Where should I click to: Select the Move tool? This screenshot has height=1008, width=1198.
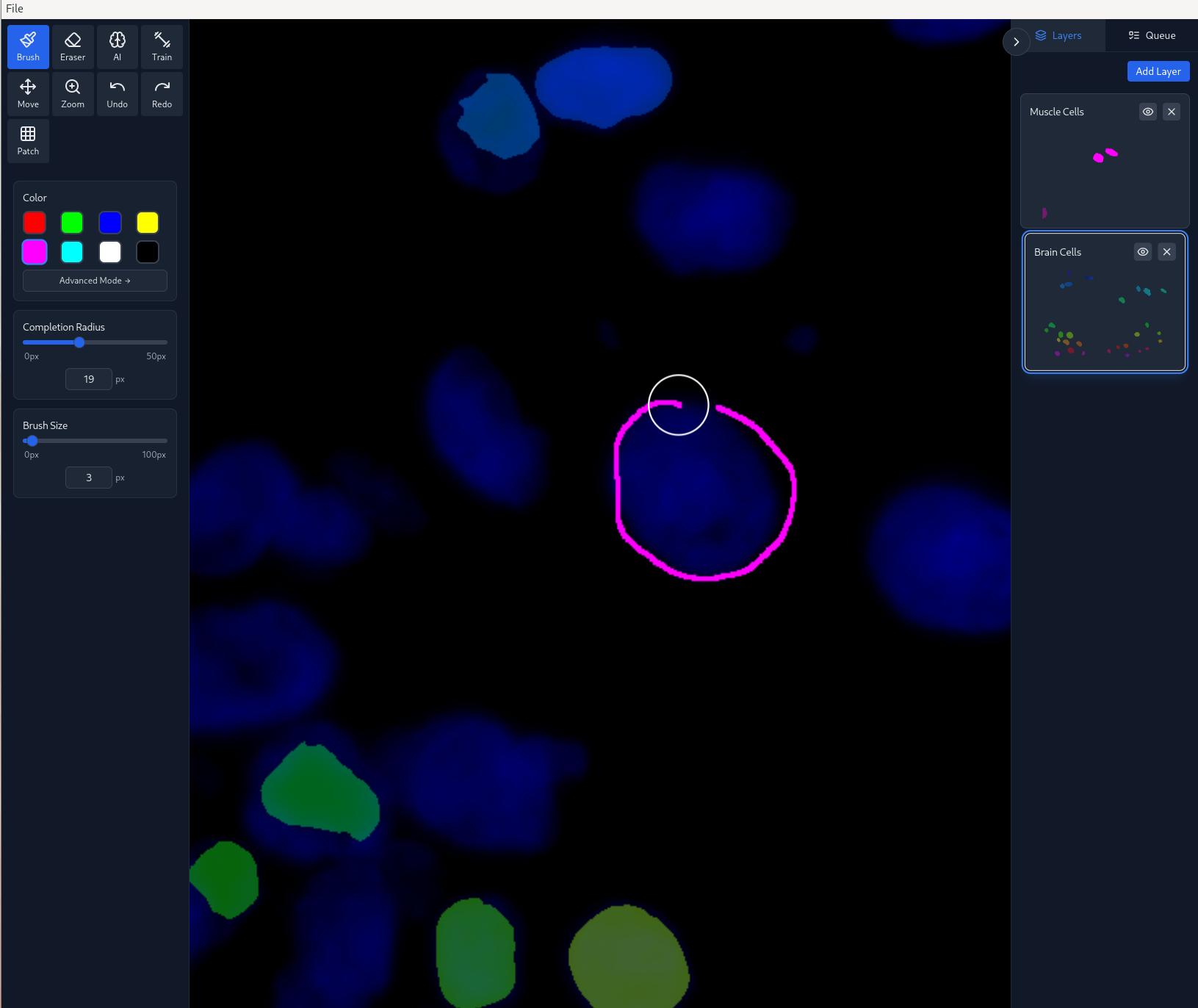pos(27,93)
